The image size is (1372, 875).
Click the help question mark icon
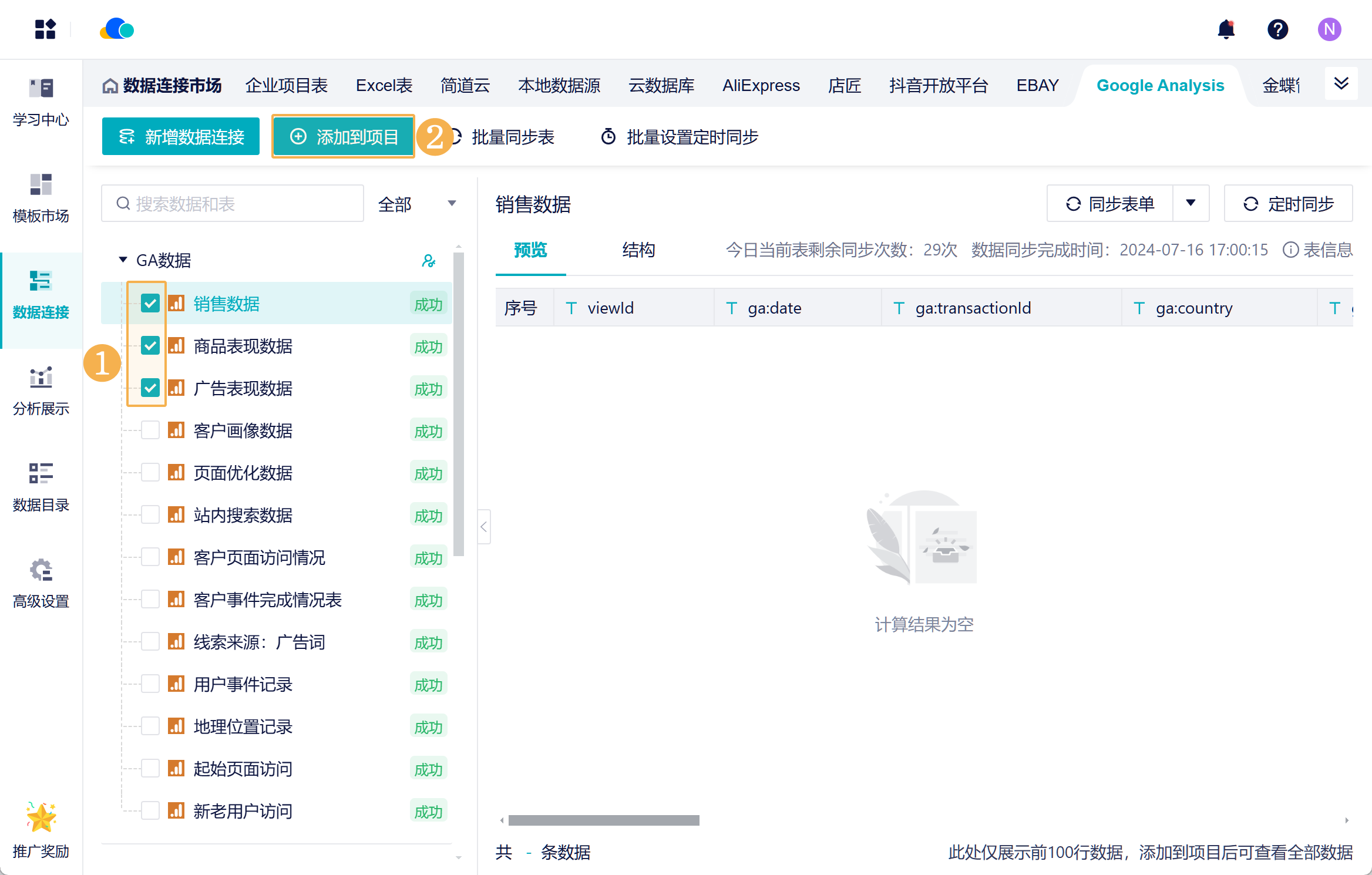(x=1277, y=29)
